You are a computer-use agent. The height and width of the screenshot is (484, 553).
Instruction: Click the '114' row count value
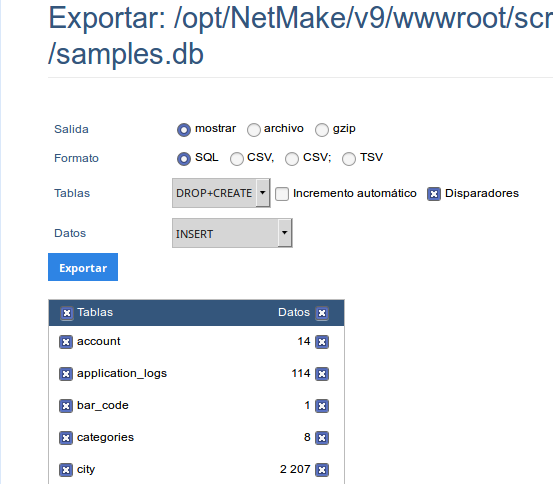coord(301,373)
